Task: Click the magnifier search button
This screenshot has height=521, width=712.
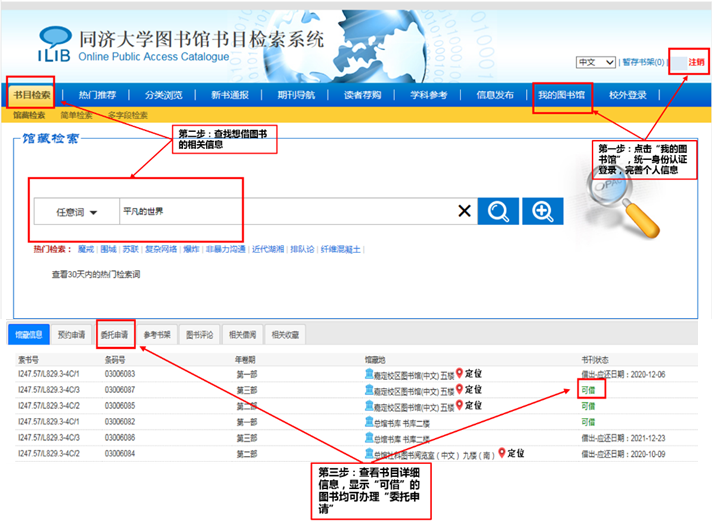Action: click(498, 211)
